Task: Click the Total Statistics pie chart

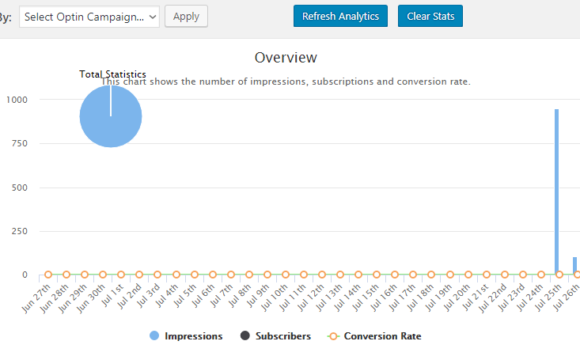Action: 111,116
